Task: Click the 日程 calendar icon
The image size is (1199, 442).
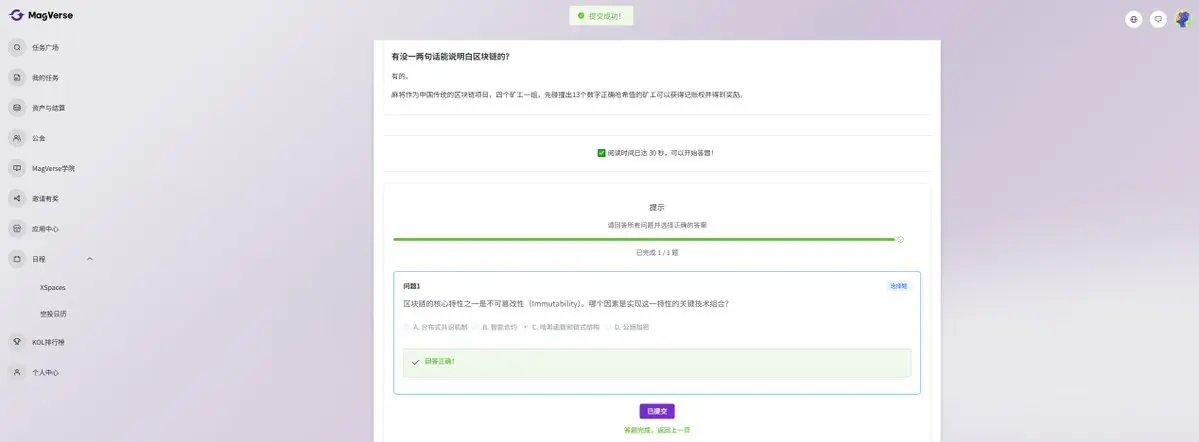Action: [x=17, y=258]
